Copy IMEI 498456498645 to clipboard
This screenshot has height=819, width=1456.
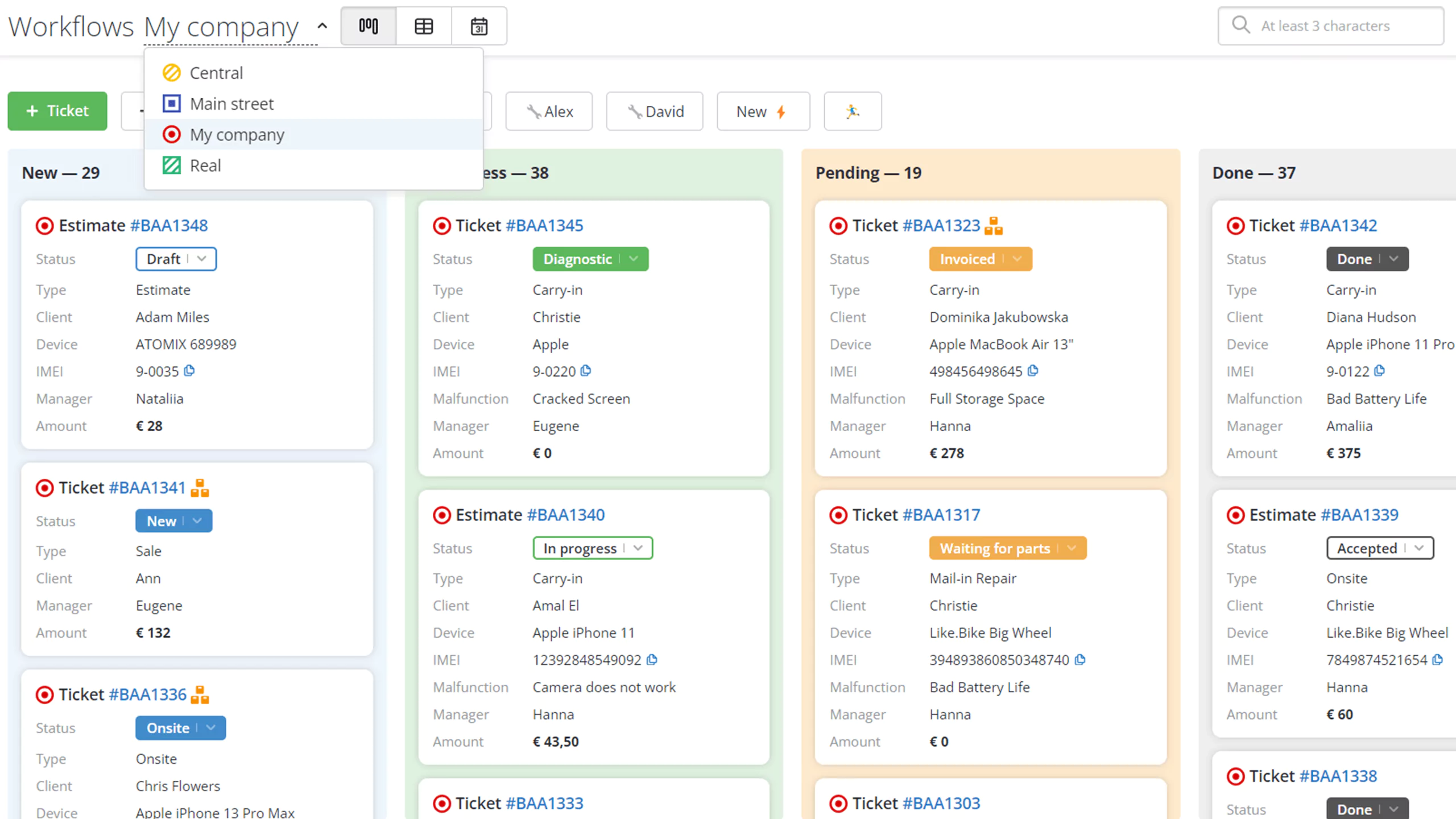(x=1033, y=371)
